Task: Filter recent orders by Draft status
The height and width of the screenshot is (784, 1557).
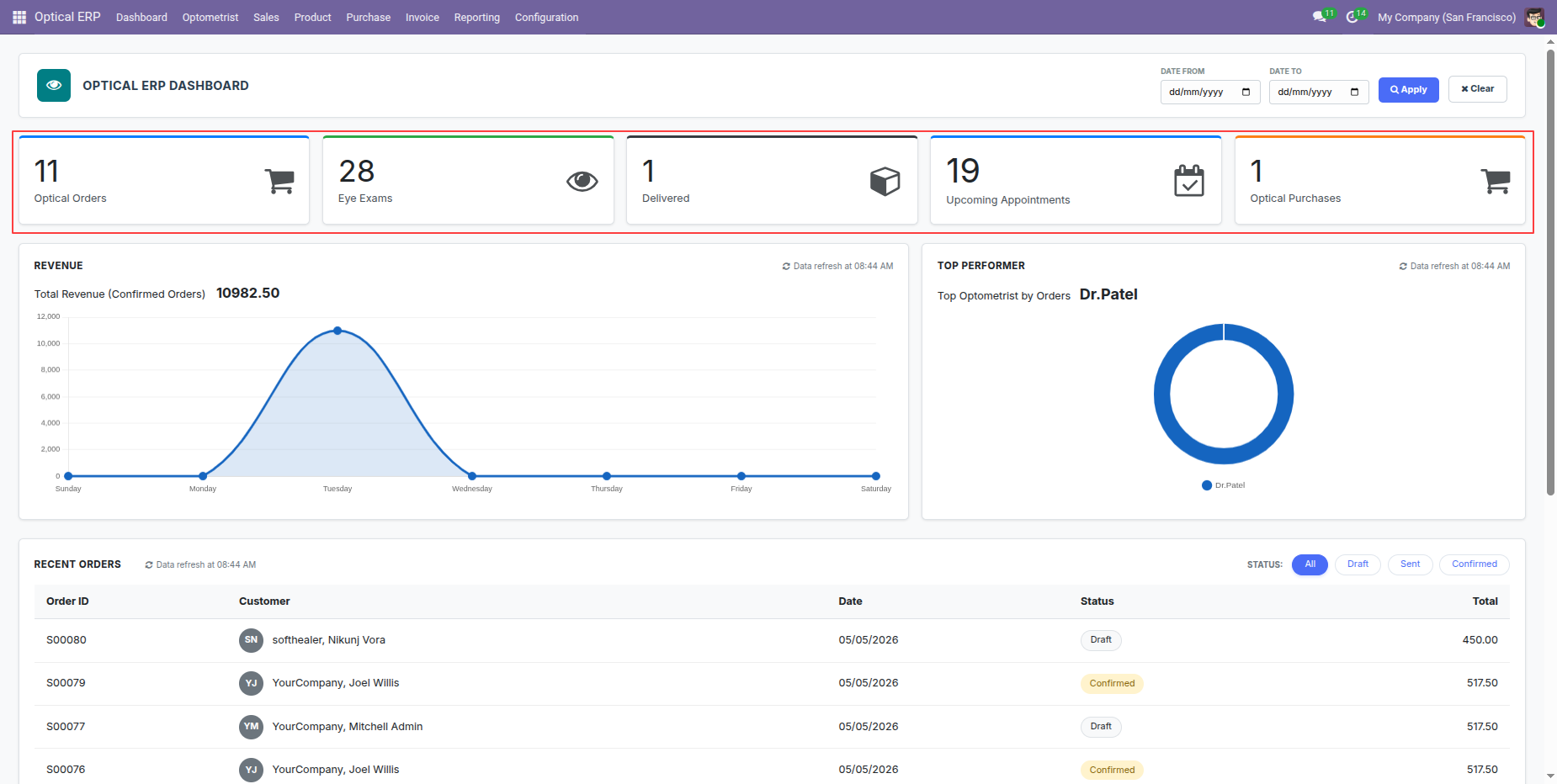Action: (x=1358, y=564)
